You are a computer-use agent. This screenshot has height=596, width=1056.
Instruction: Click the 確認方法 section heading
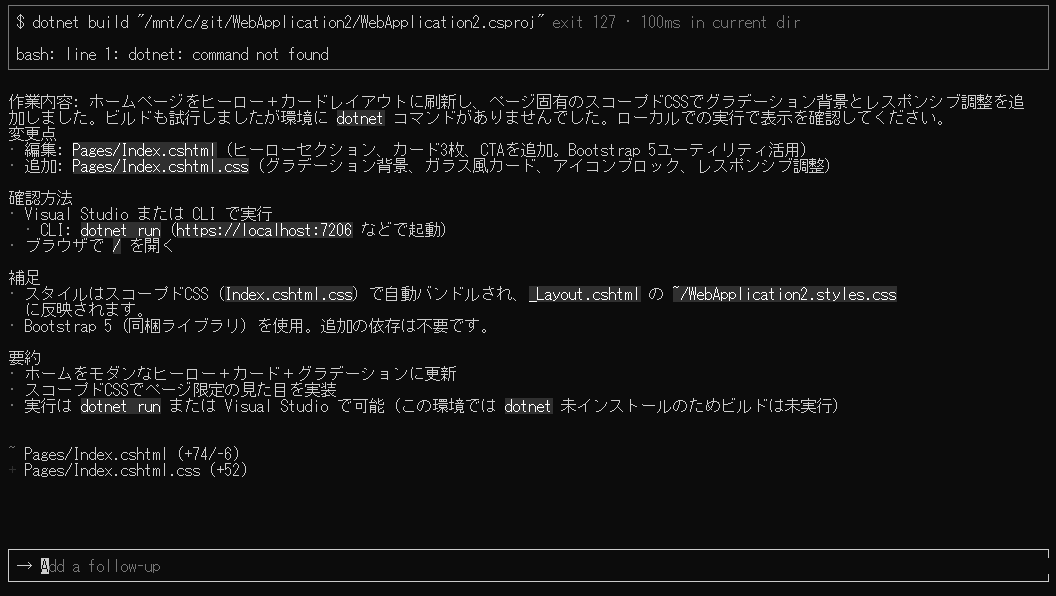coord(40,198)
